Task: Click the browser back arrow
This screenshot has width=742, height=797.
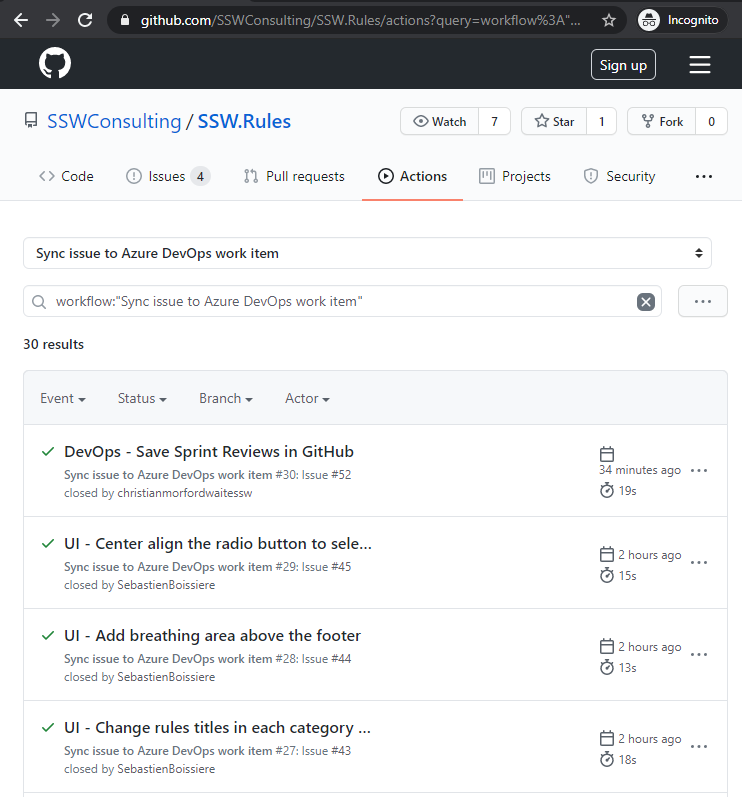Action: click(21, 20)
